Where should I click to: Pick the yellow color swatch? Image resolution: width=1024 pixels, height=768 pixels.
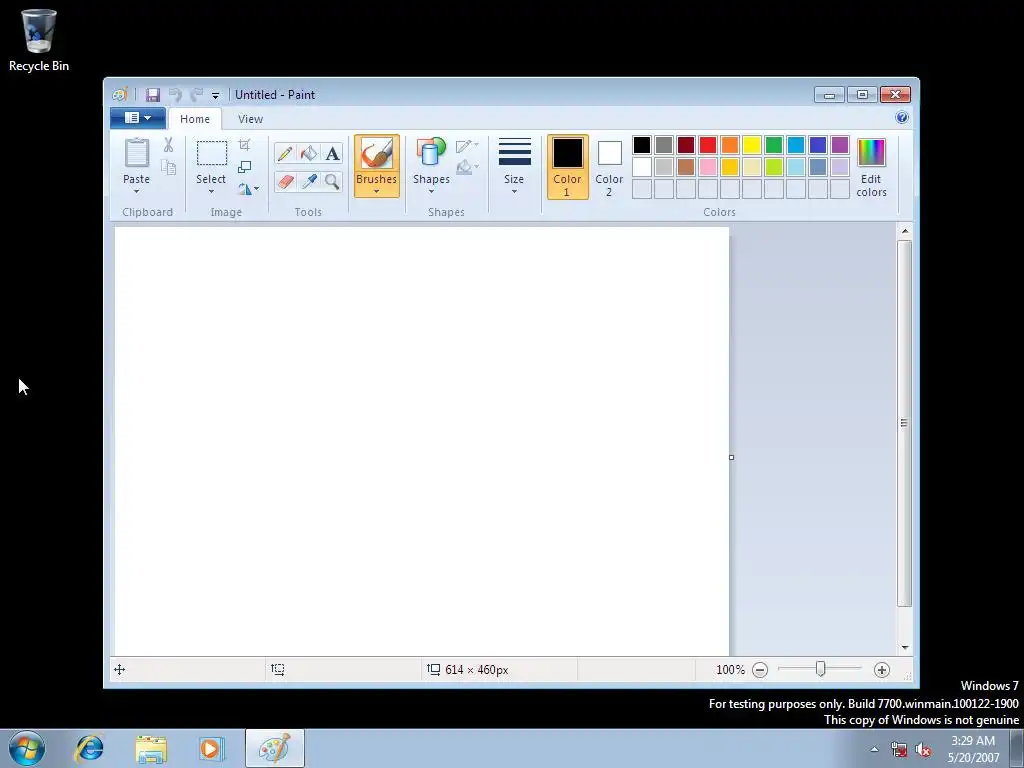pyautogui.click(x=752, y=145)
